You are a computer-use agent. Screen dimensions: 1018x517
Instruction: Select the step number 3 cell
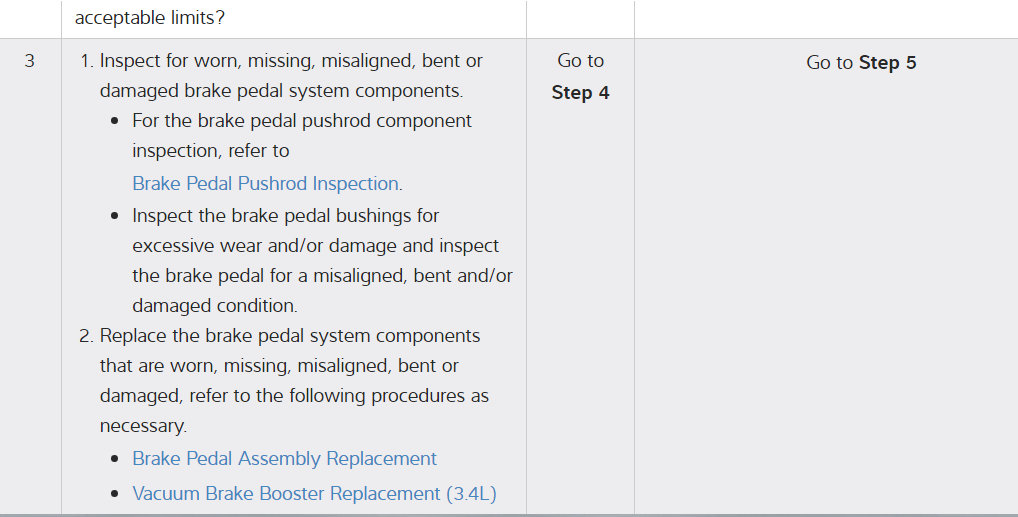pyautogui.click(x=29, y=61)
